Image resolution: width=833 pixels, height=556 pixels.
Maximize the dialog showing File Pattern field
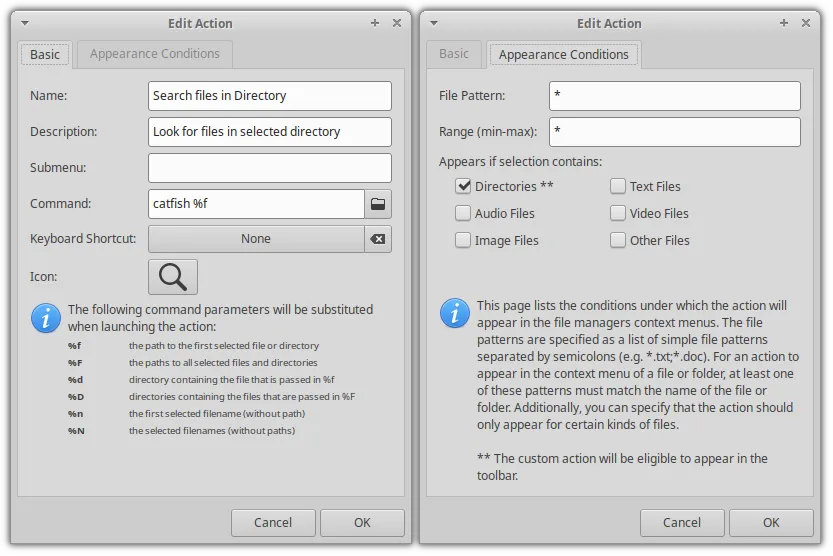(784, 23)
